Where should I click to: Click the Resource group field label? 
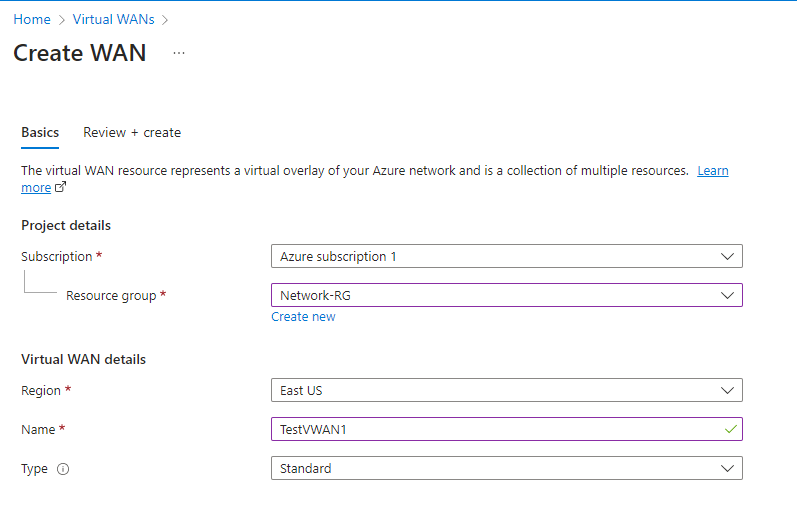point(111,296)
